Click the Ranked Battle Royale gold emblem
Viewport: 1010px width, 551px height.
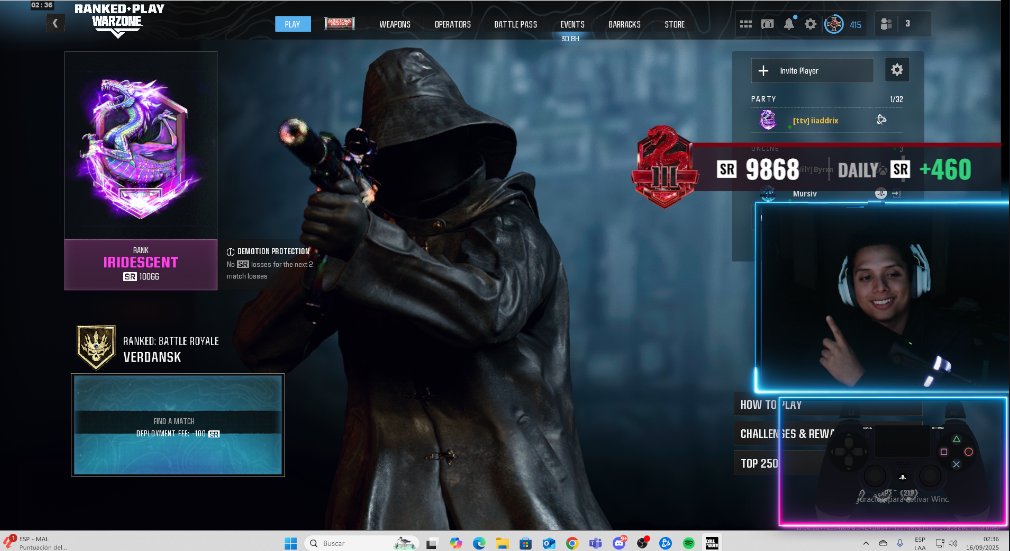click(x=96, y=347)
